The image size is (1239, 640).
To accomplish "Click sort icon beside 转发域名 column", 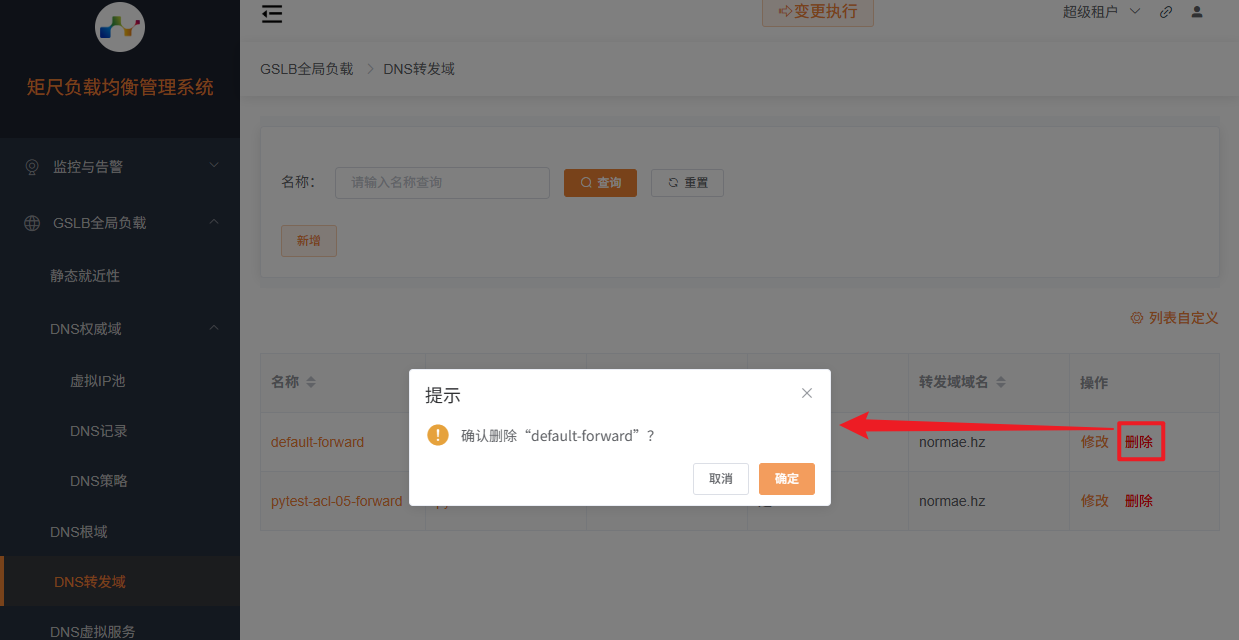I will click(x=1001, y=383).
